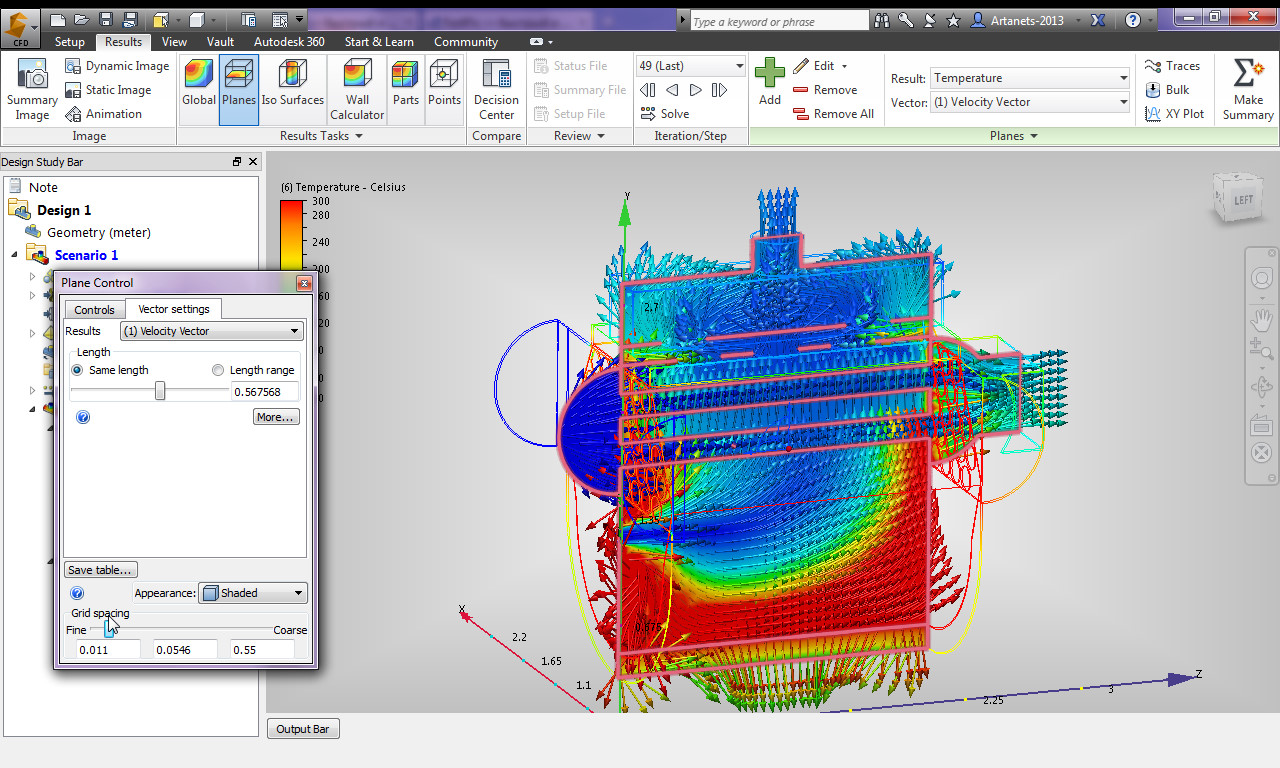Click the star favorites icon in title bar
This screenshot has width=1280, height=768.
click(x=953, y=20)
